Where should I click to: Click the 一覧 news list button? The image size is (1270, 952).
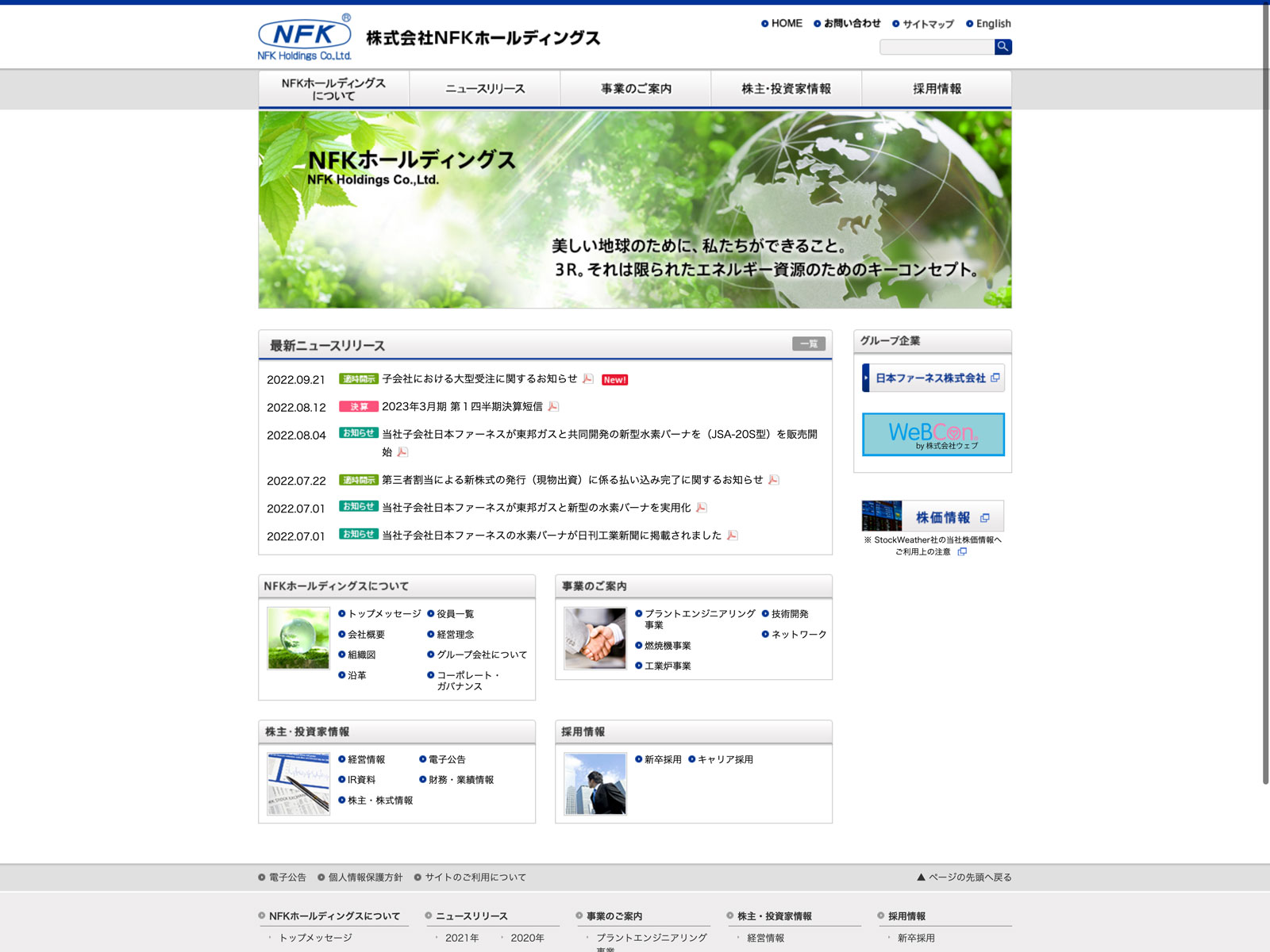coord(808,344)
